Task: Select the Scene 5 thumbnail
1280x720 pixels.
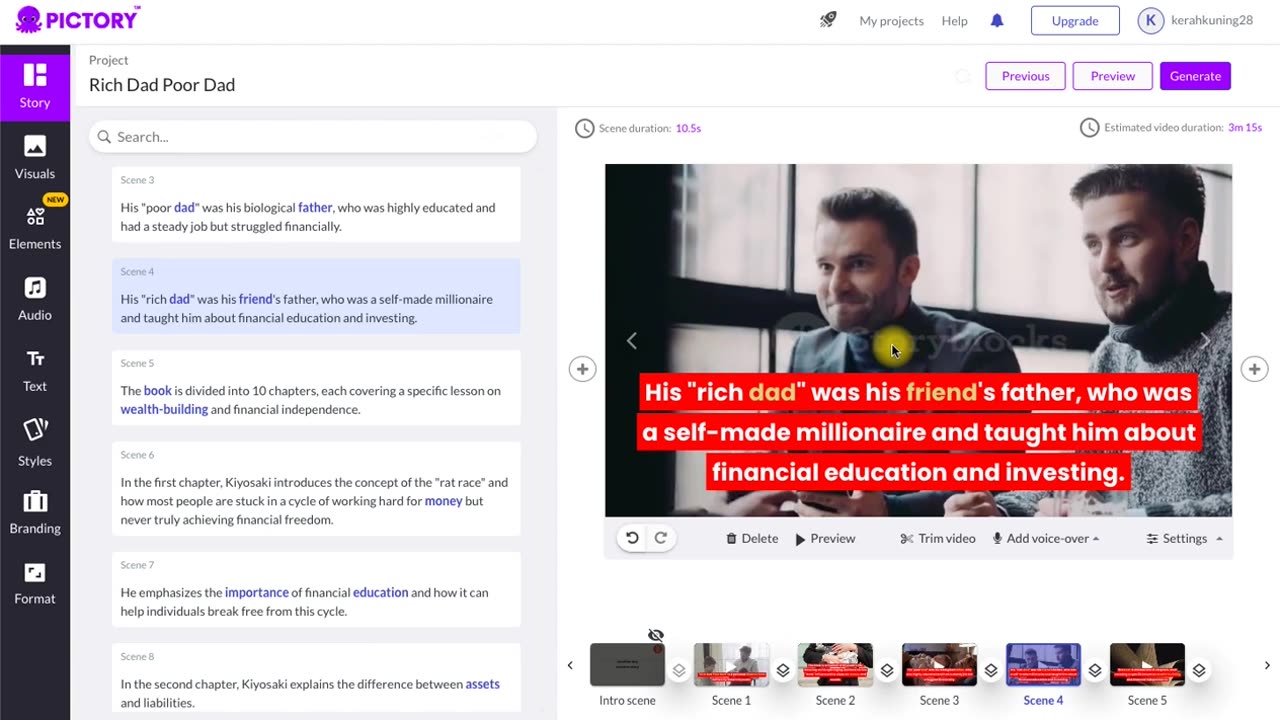Action: coord(1147,665)
